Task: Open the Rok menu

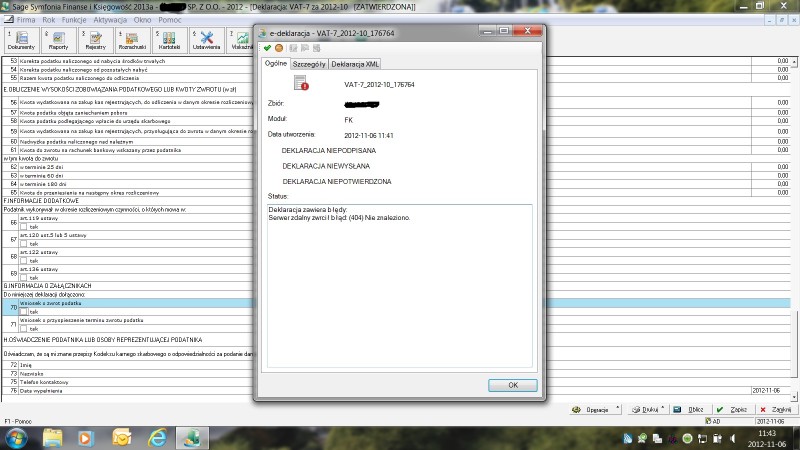Action: (48, 20)
